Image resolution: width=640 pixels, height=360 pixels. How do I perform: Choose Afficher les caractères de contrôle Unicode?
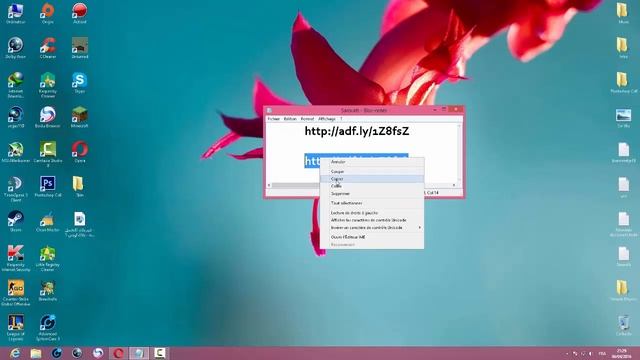click(371, 220)
